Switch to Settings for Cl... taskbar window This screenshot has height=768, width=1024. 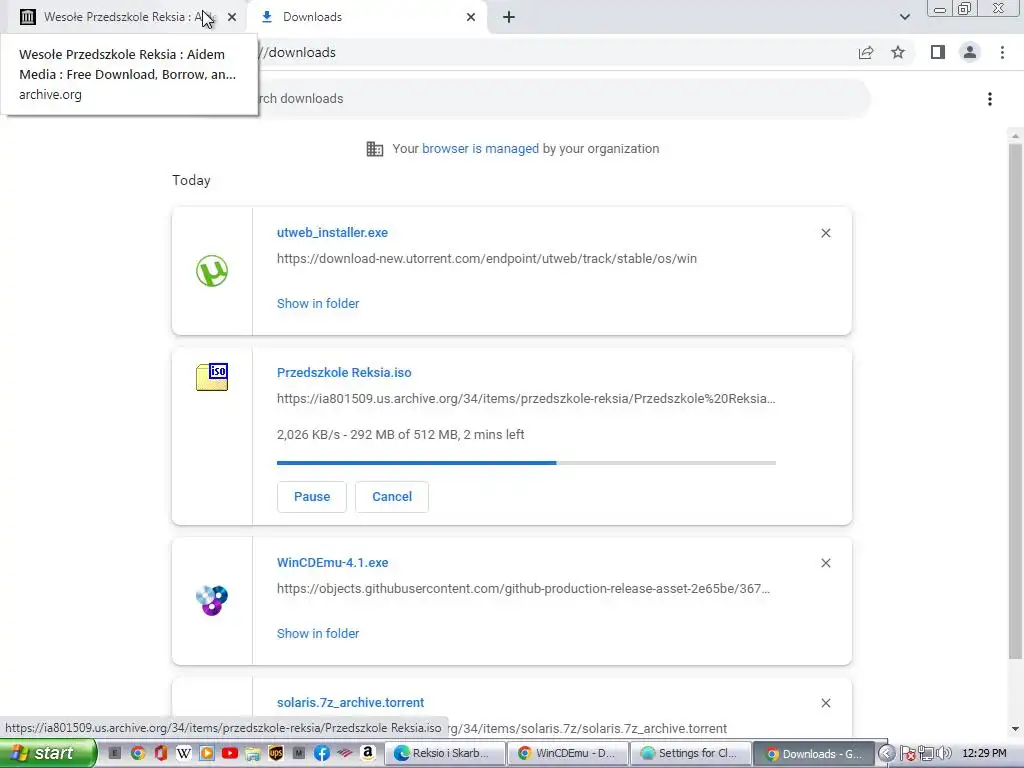pos(691,753)
